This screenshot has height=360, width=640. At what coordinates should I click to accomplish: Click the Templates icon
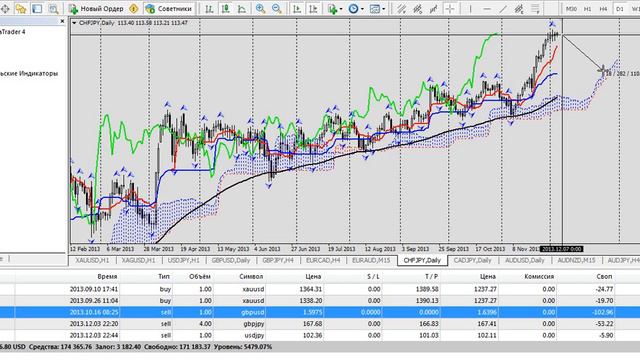pyautogui.click(x=375, y=9)
